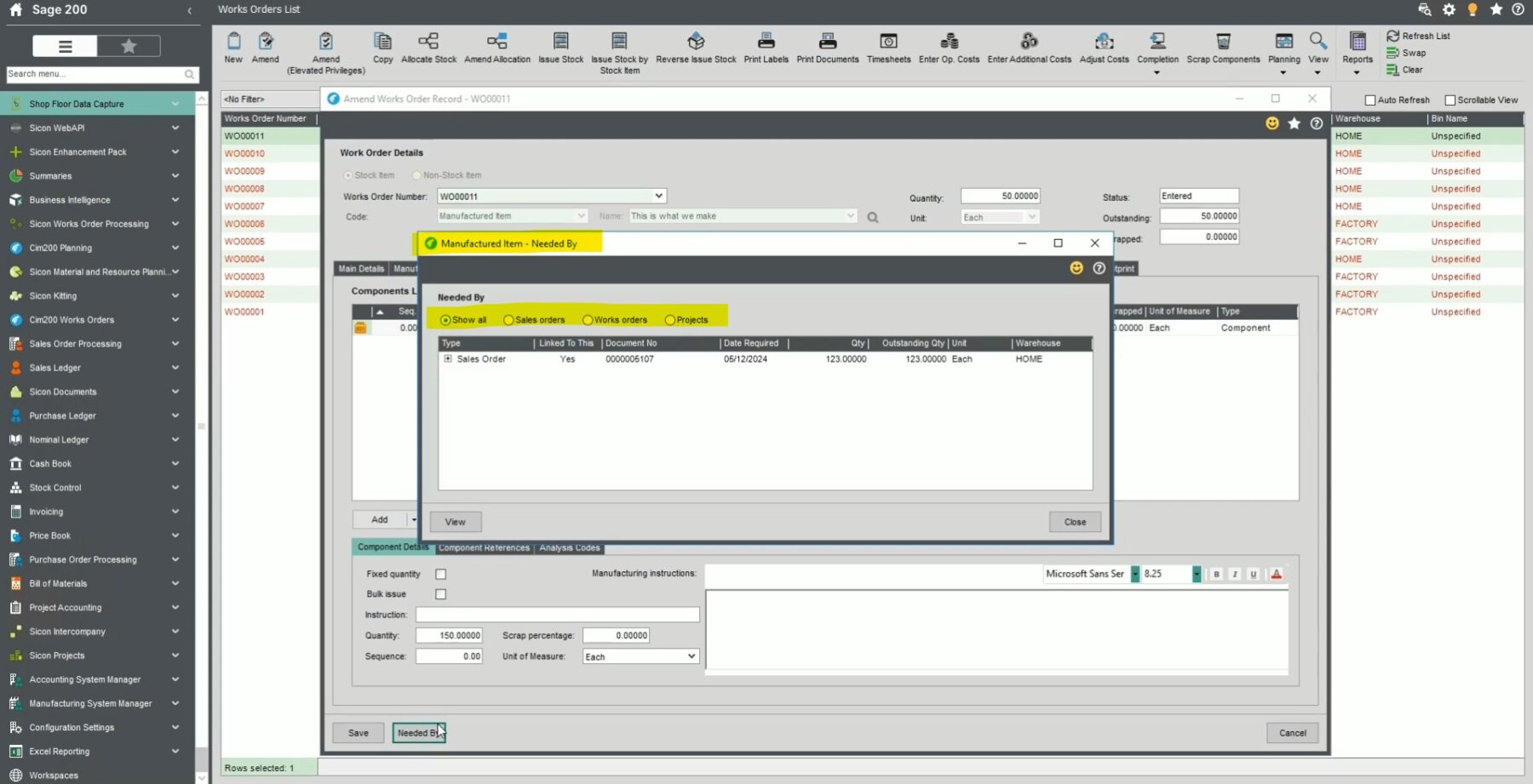Tick the Fixed quantity checkbox
Image resolution: width=1533 pixels, height=784 pixels.
tap(440, 575)
